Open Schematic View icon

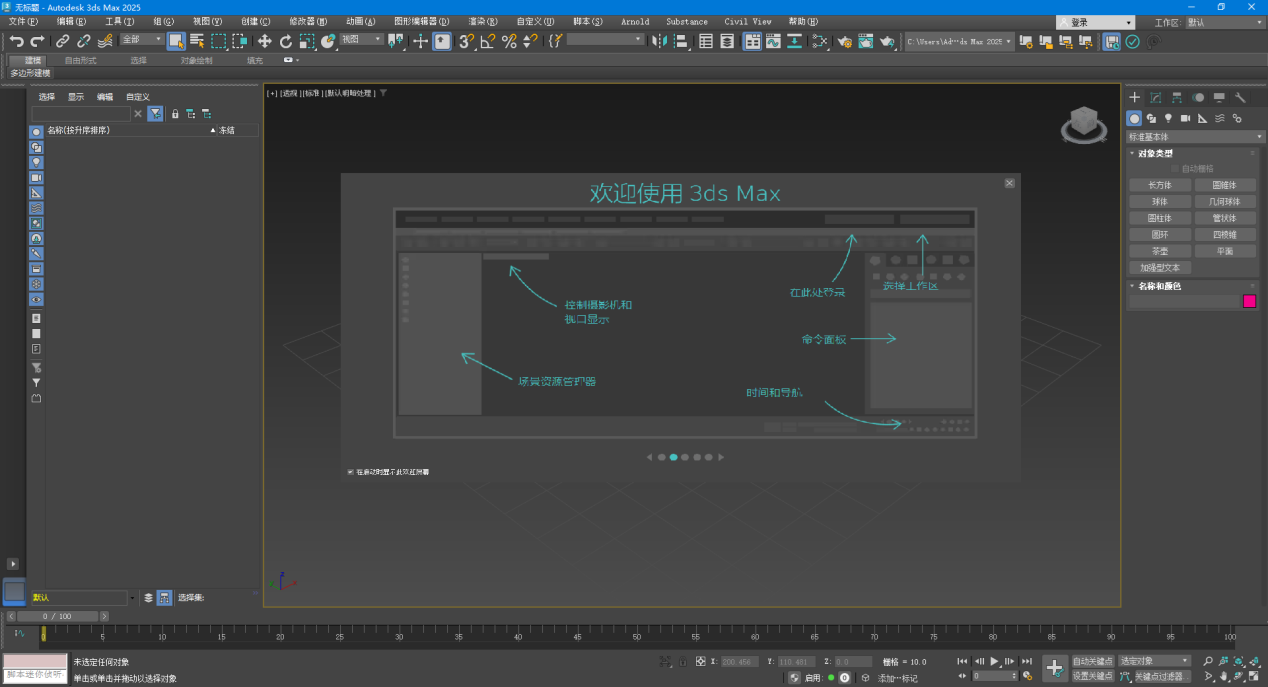pos(794,41)
